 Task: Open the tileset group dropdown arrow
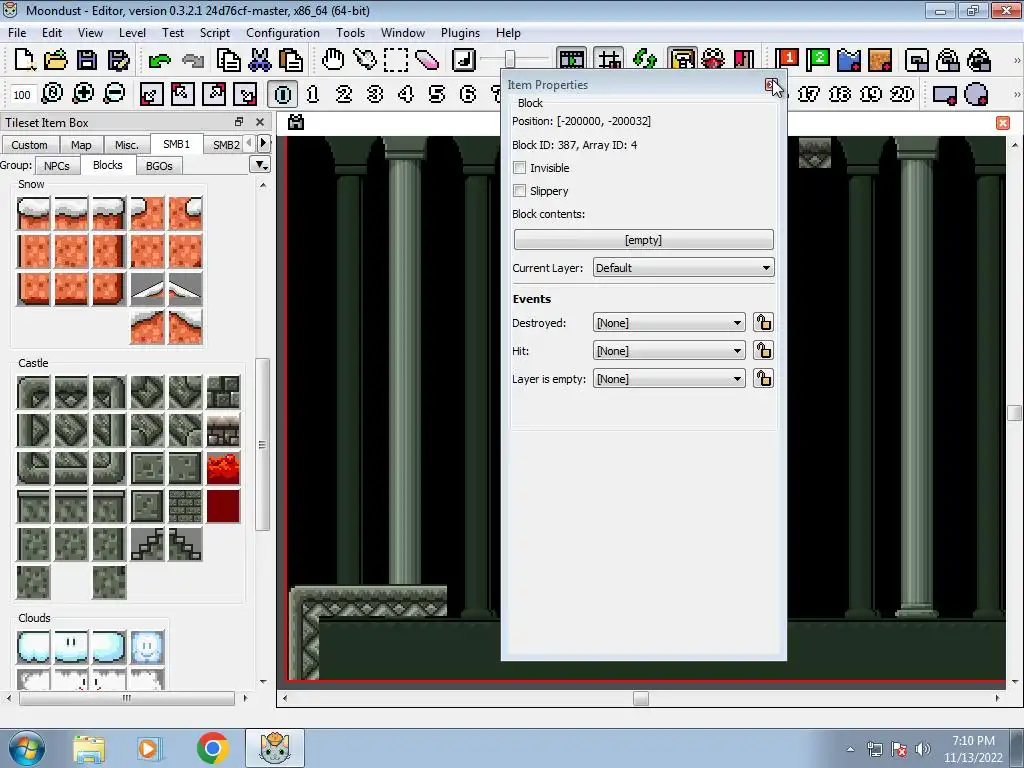(260, 165)
